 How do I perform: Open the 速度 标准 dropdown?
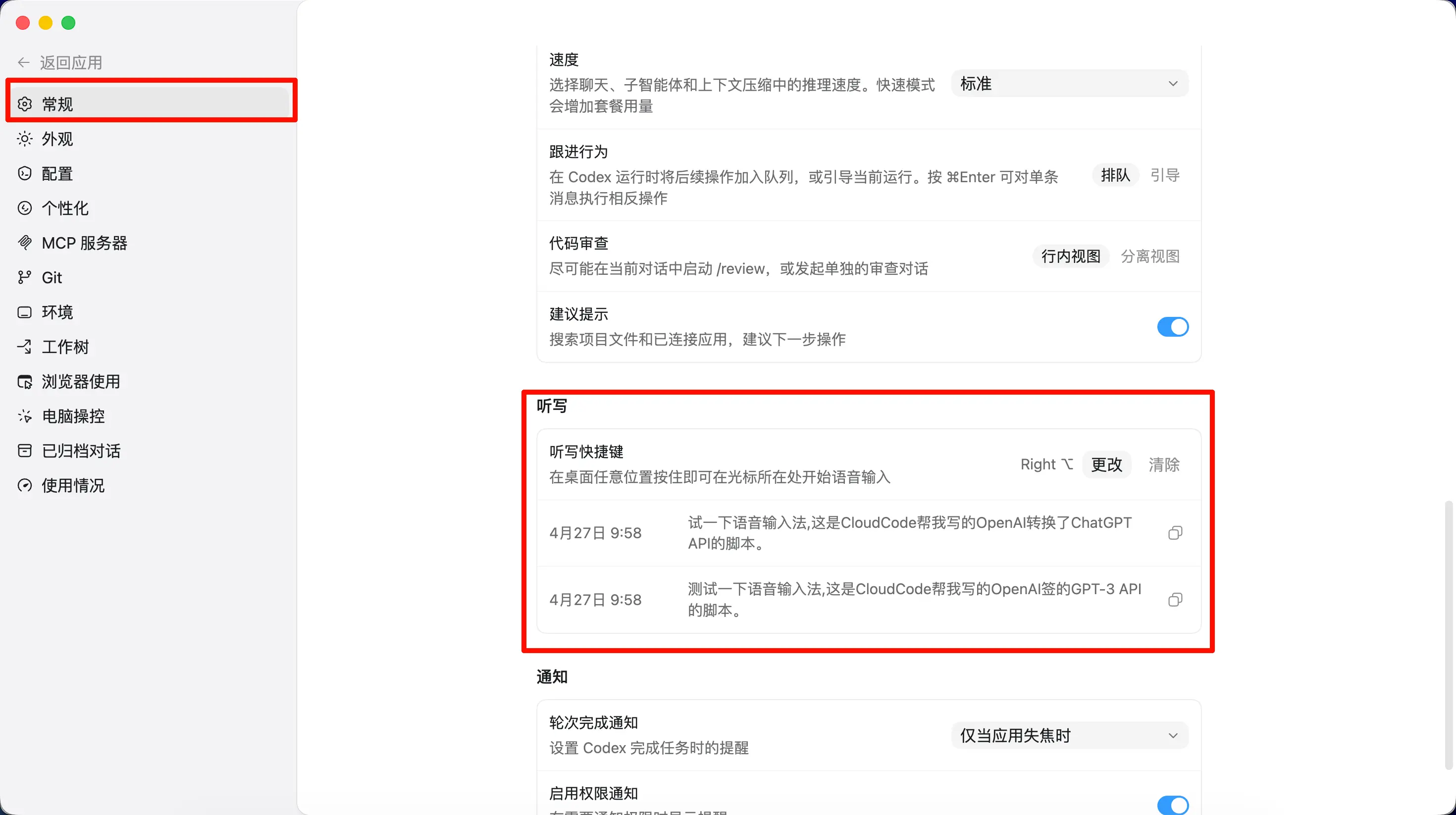click(1069, 84)
